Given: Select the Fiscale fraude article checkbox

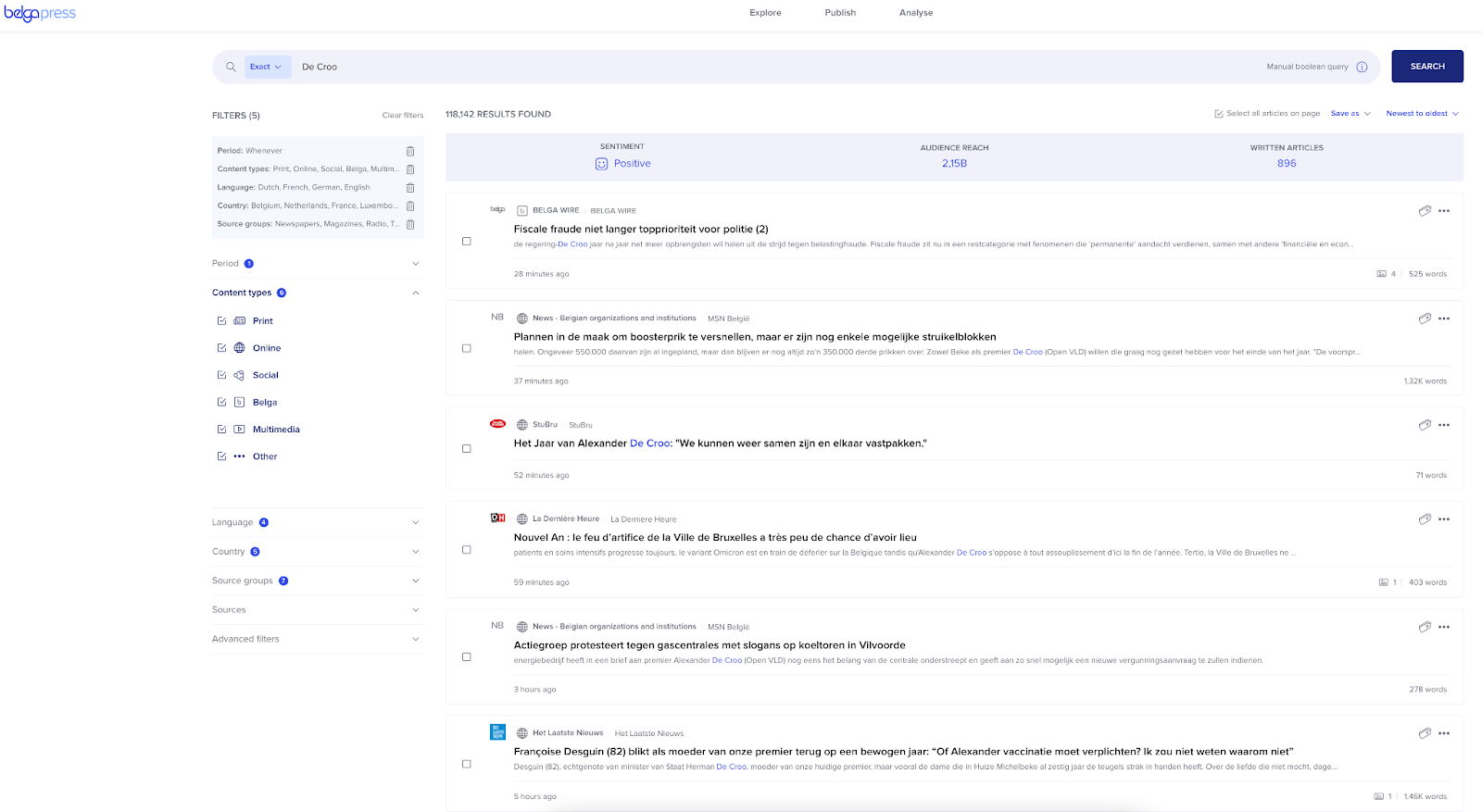Looking at the screenshot, I should click(467, 242).
